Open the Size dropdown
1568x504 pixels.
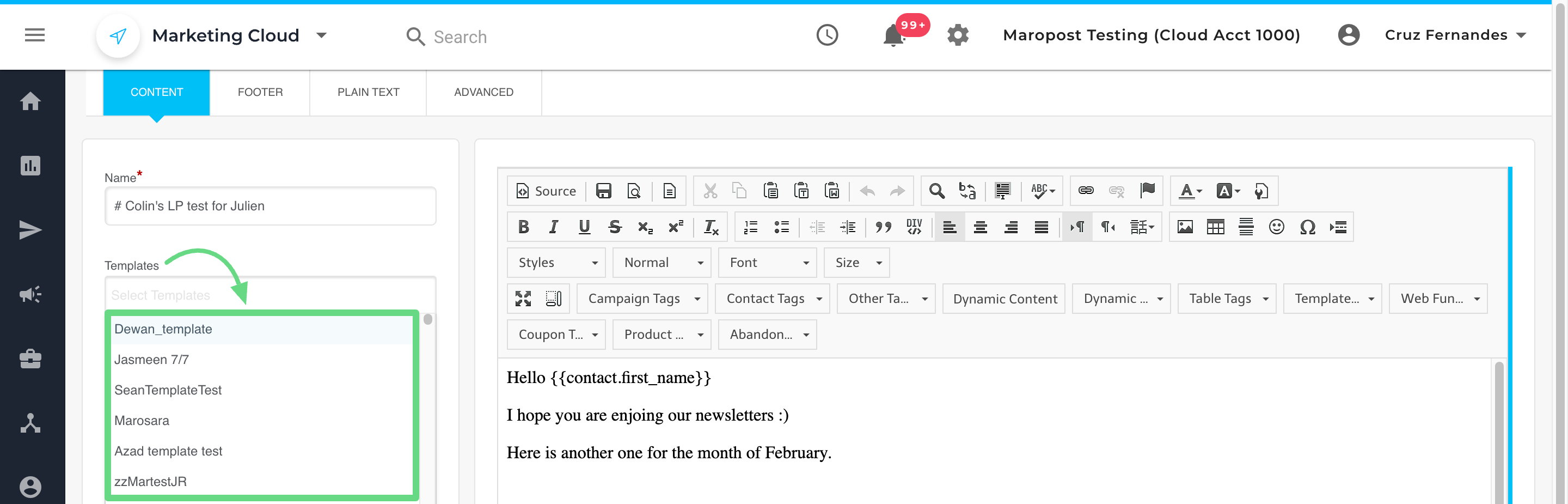click(857, 263)
